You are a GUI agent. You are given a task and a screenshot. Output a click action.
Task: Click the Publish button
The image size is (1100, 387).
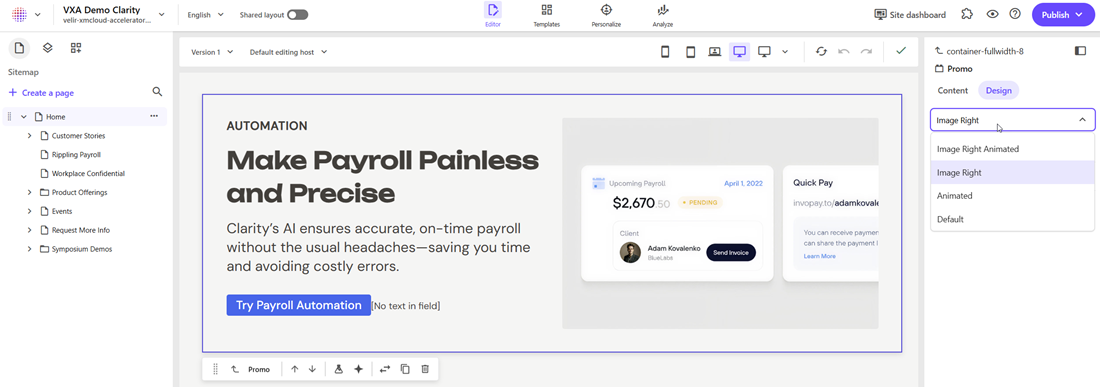pyautogui.click(x=1063, y=15)
